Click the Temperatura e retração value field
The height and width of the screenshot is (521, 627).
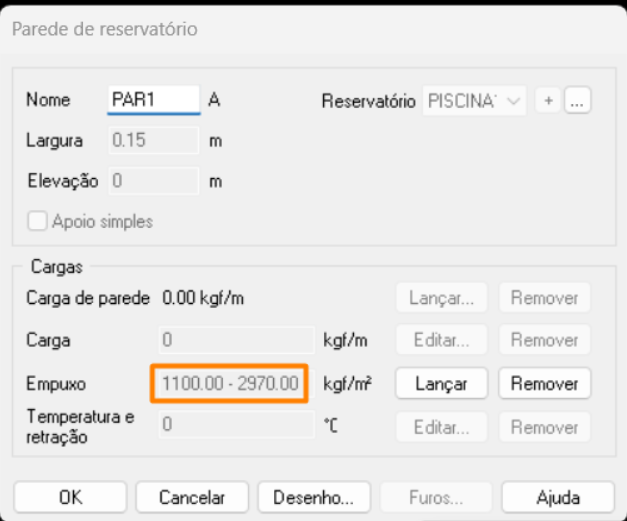coord(237,424)
